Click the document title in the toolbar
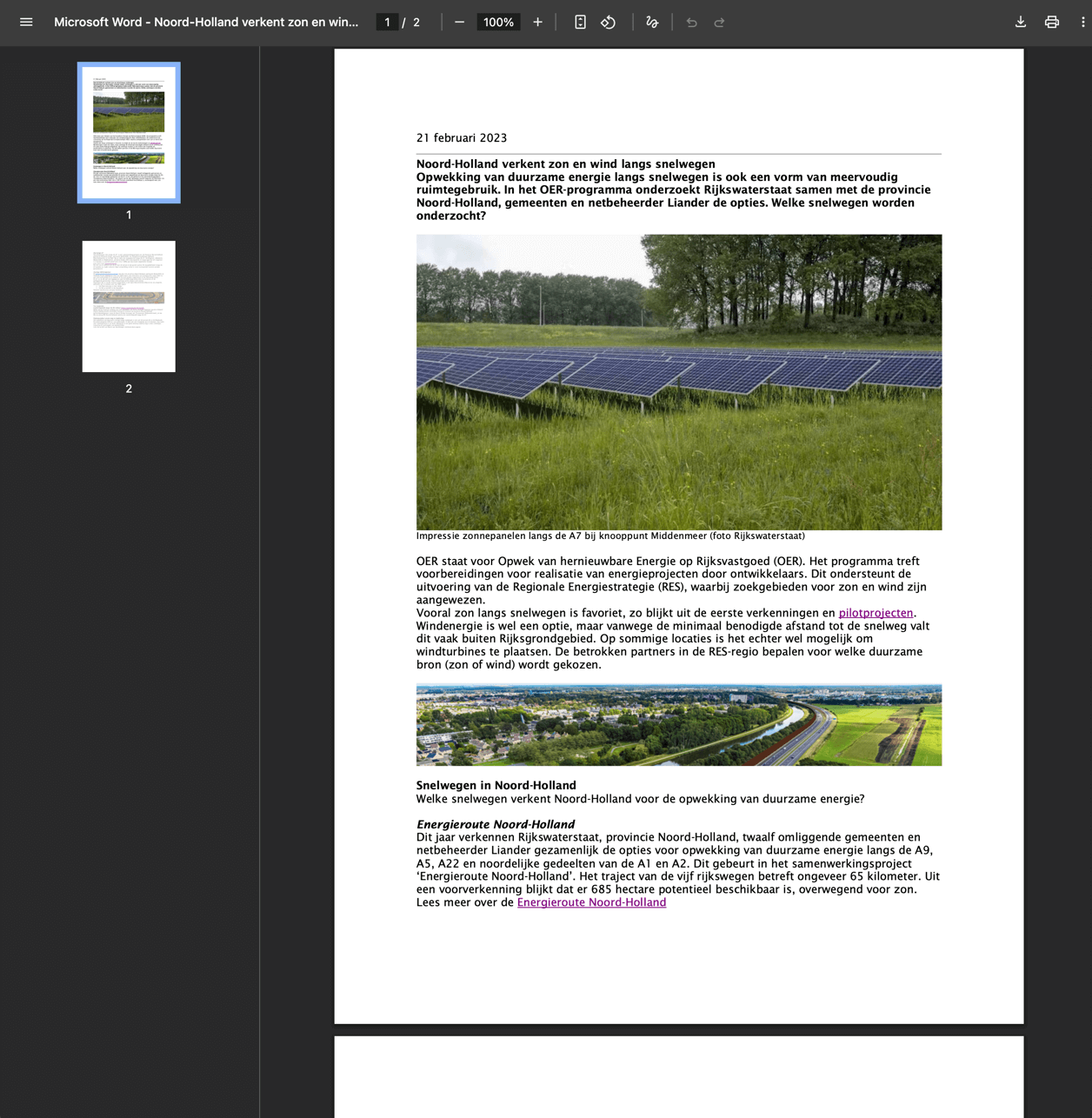 coord(206,23)
